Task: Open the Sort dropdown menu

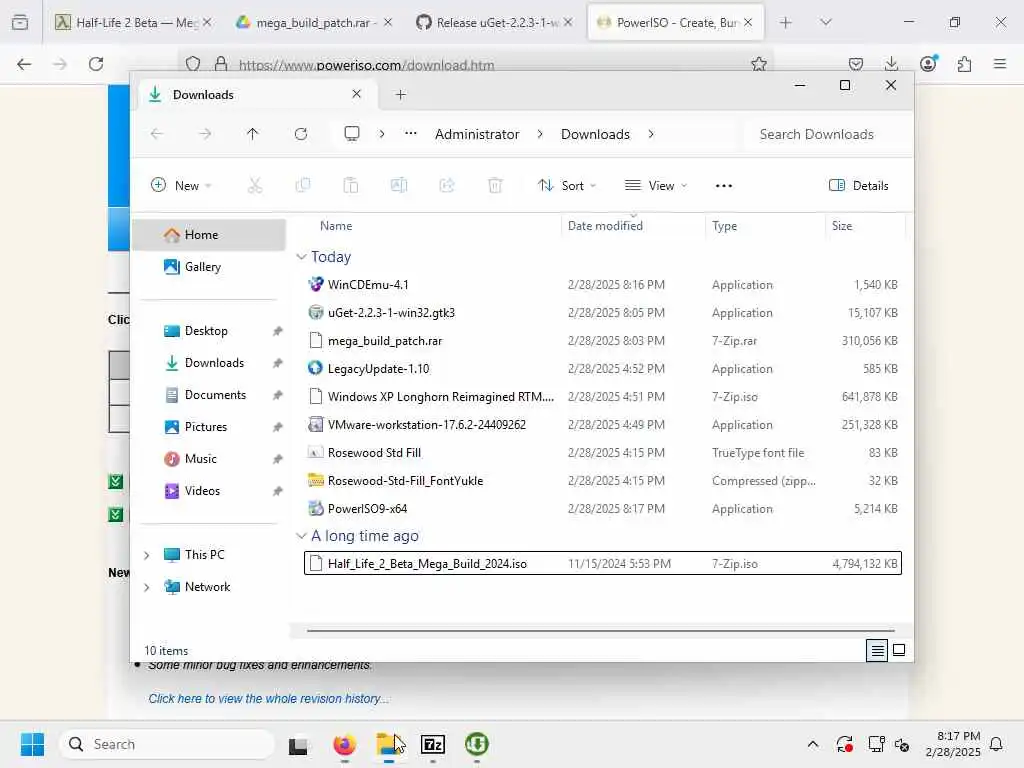Action: pos(566,185)
